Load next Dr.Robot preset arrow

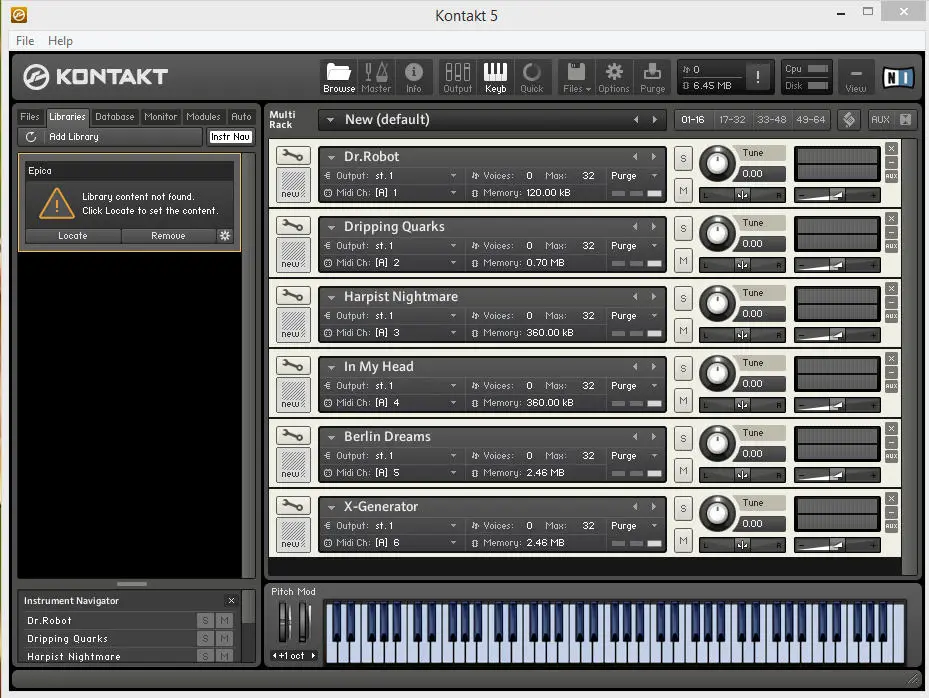click(653, 157)
